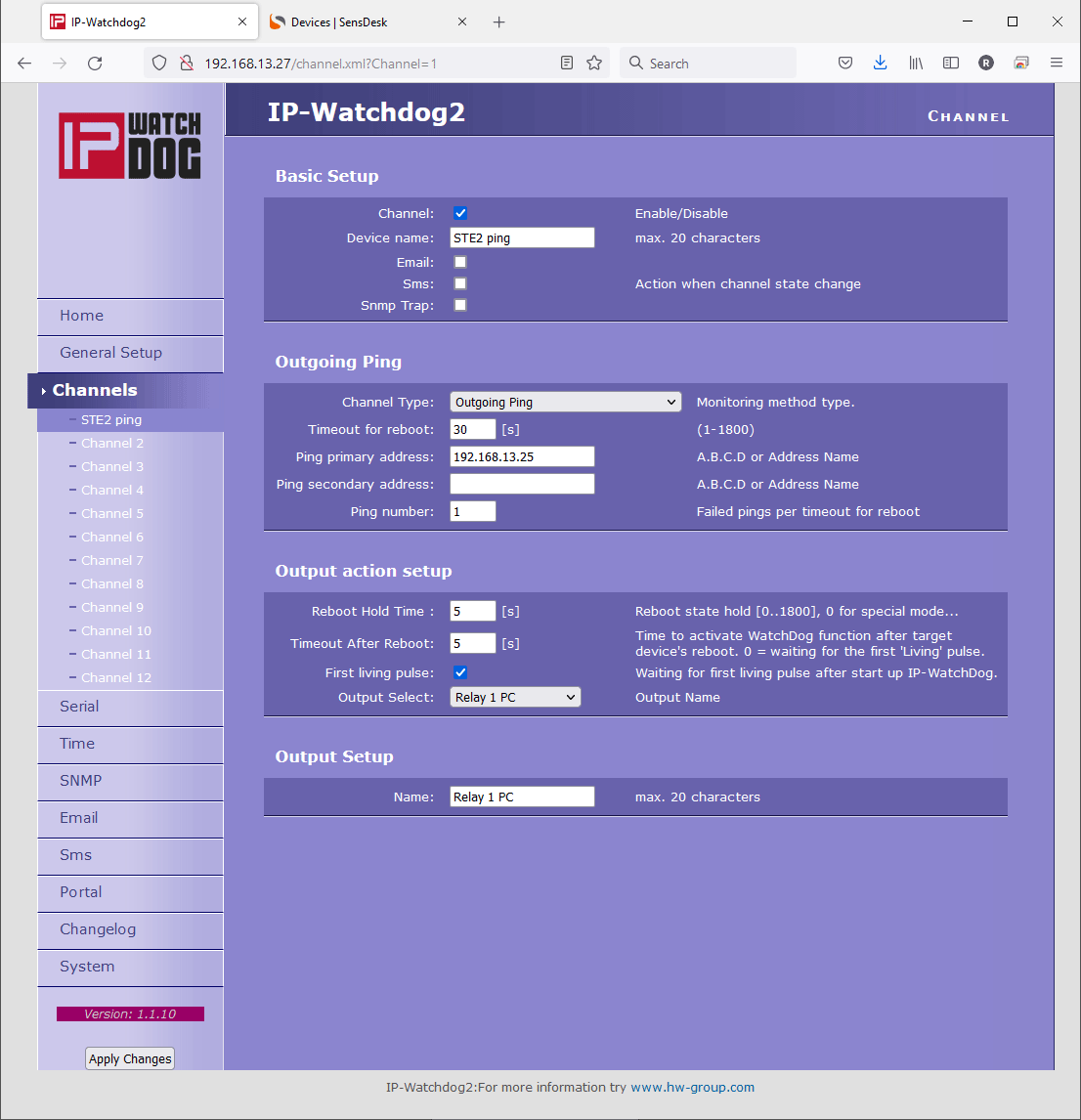1081x1120 pixels.
Task: Click the IP Watchdog logo
Action: point(130,145)
